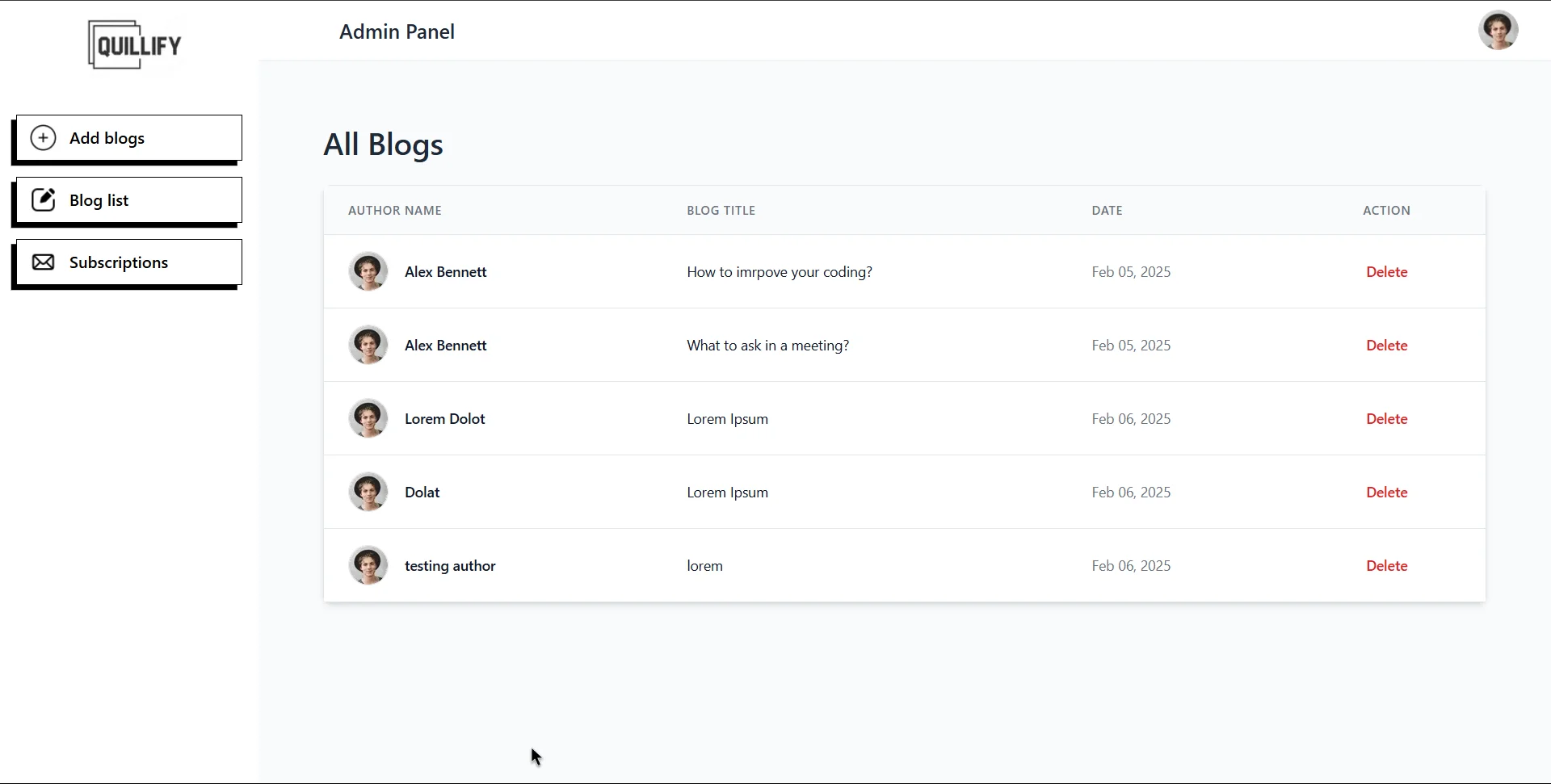The image size is (1551, 784).
Task: Click the Admin Panel heading
Action: [x=397, y=31]
